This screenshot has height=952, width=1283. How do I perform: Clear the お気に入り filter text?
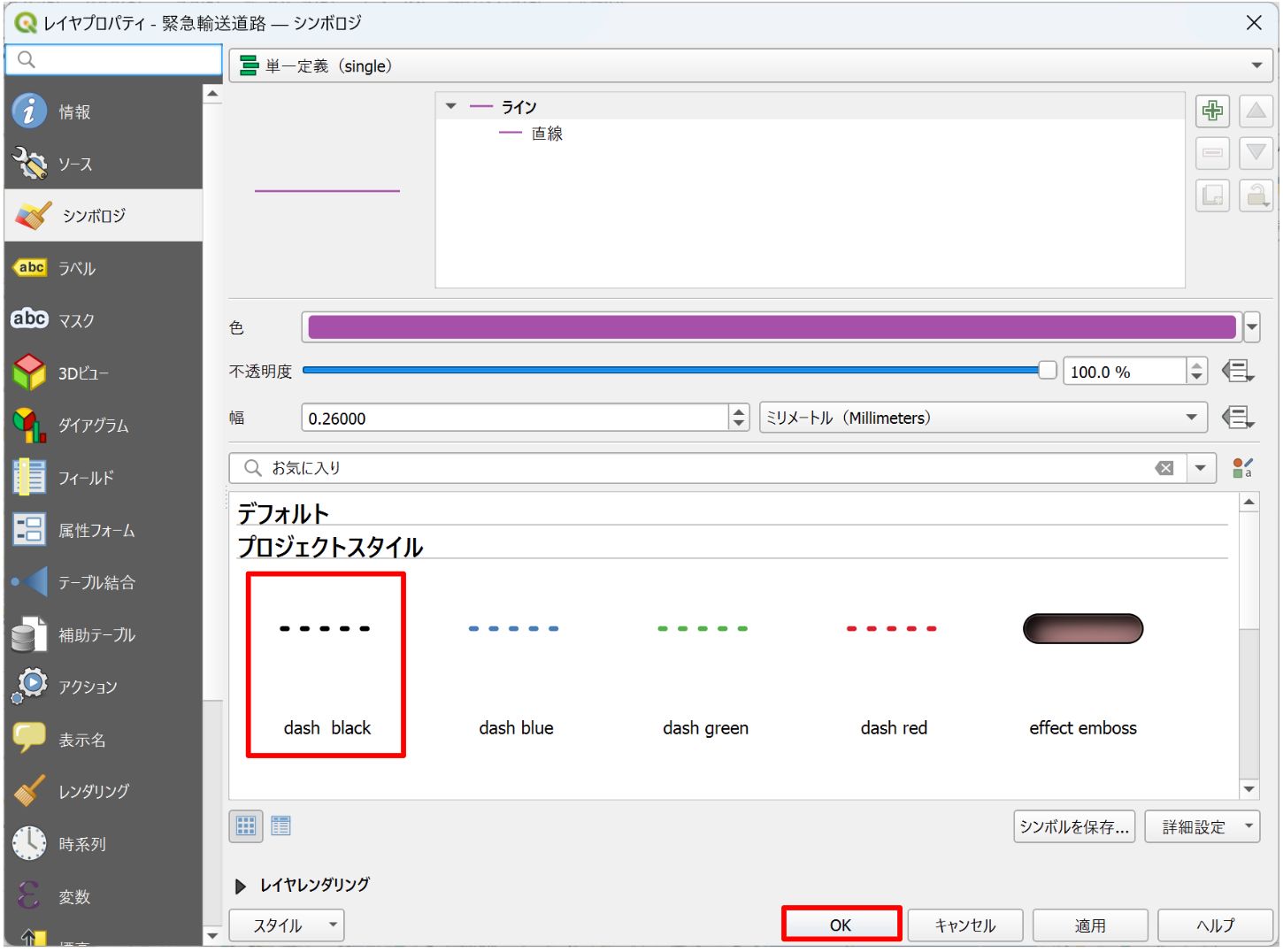pyautogui.click(x=1164, y=468)
